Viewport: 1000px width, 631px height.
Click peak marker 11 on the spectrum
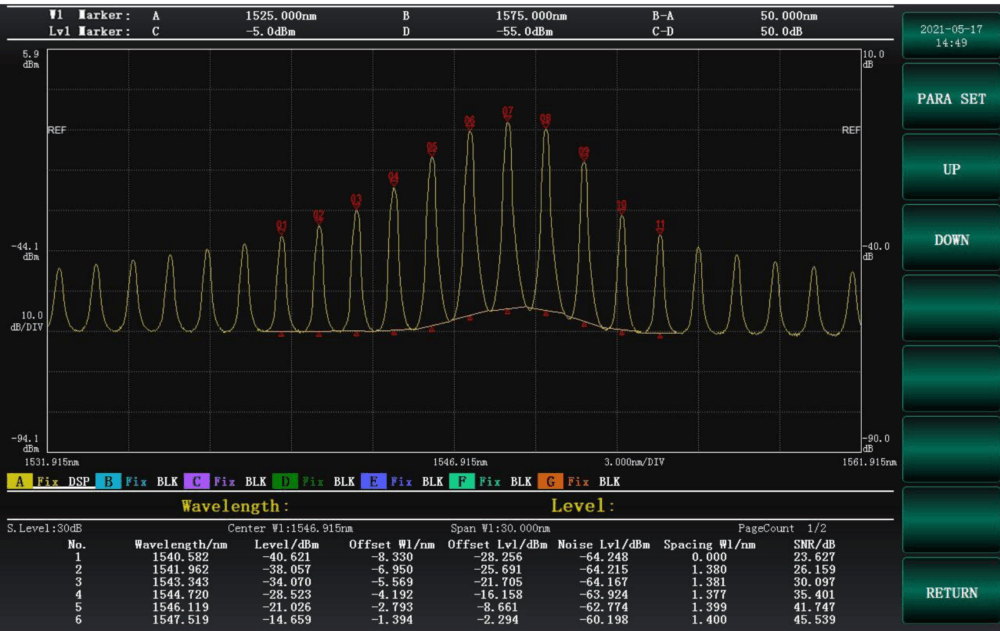coord(660,225)
